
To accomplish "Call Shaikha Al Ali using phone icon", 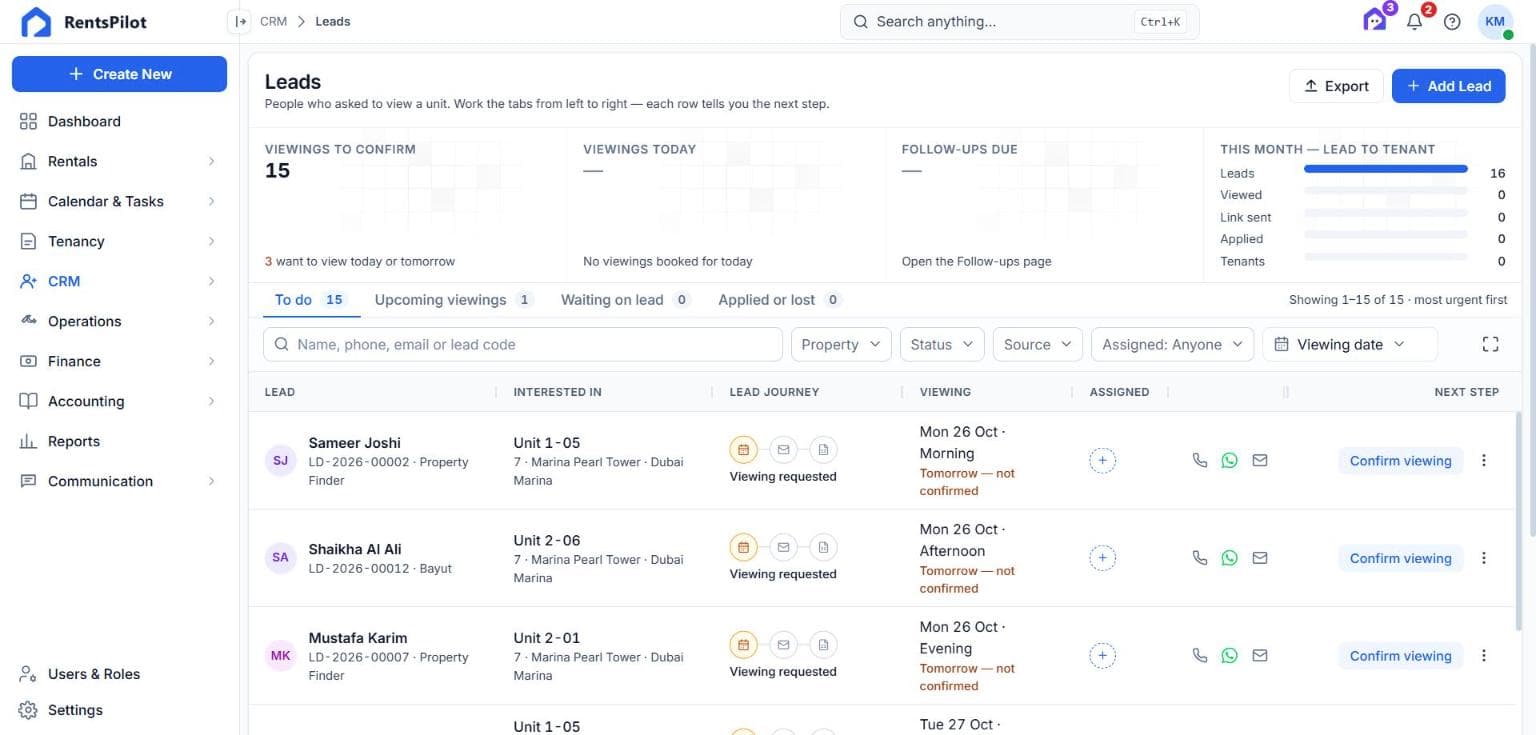I will click(1200, 558).
